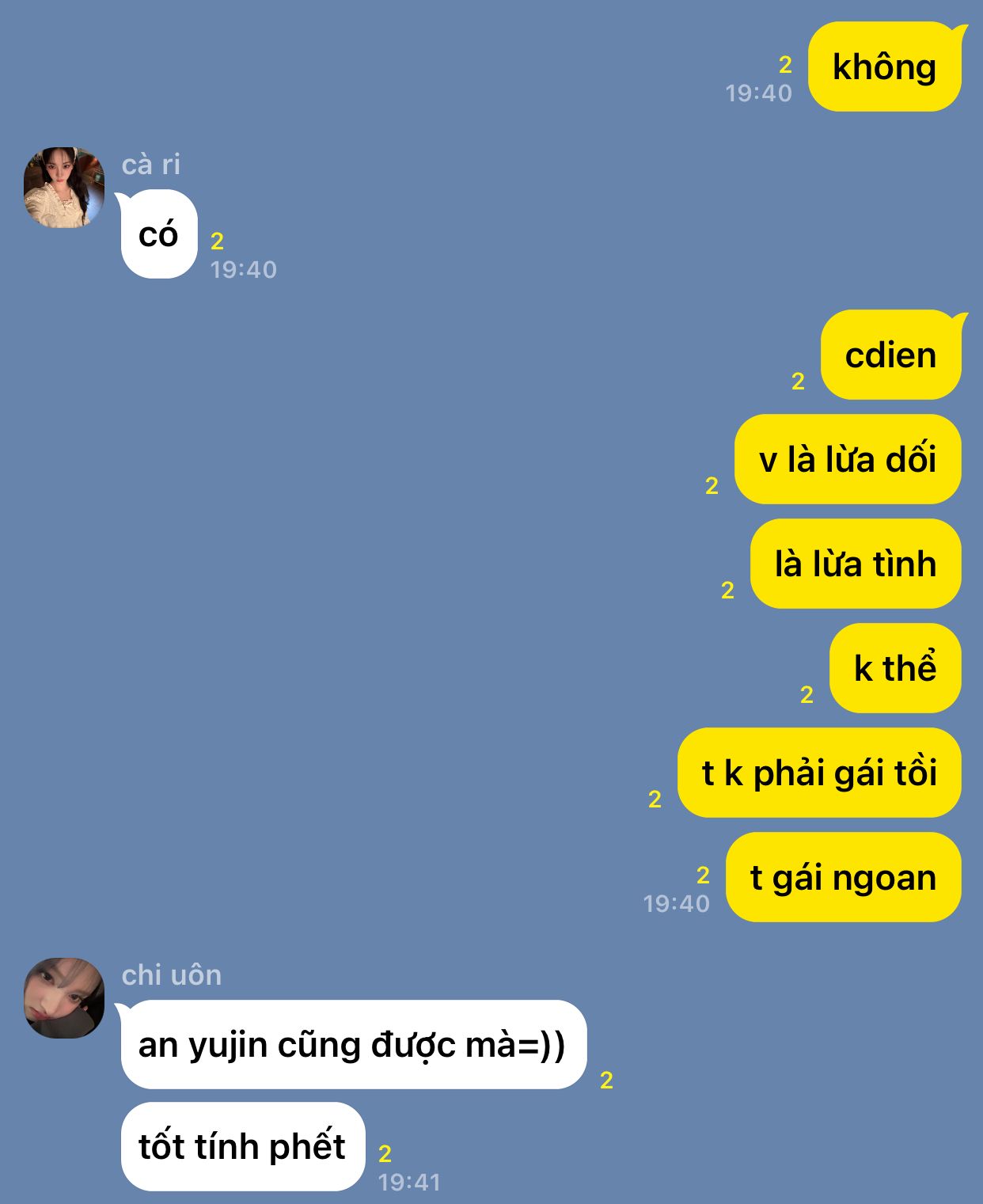The image size is (983, 1204).
Task: Select the white 'có' message bubble
Action: pyautogui.click(x=158, y=234)
